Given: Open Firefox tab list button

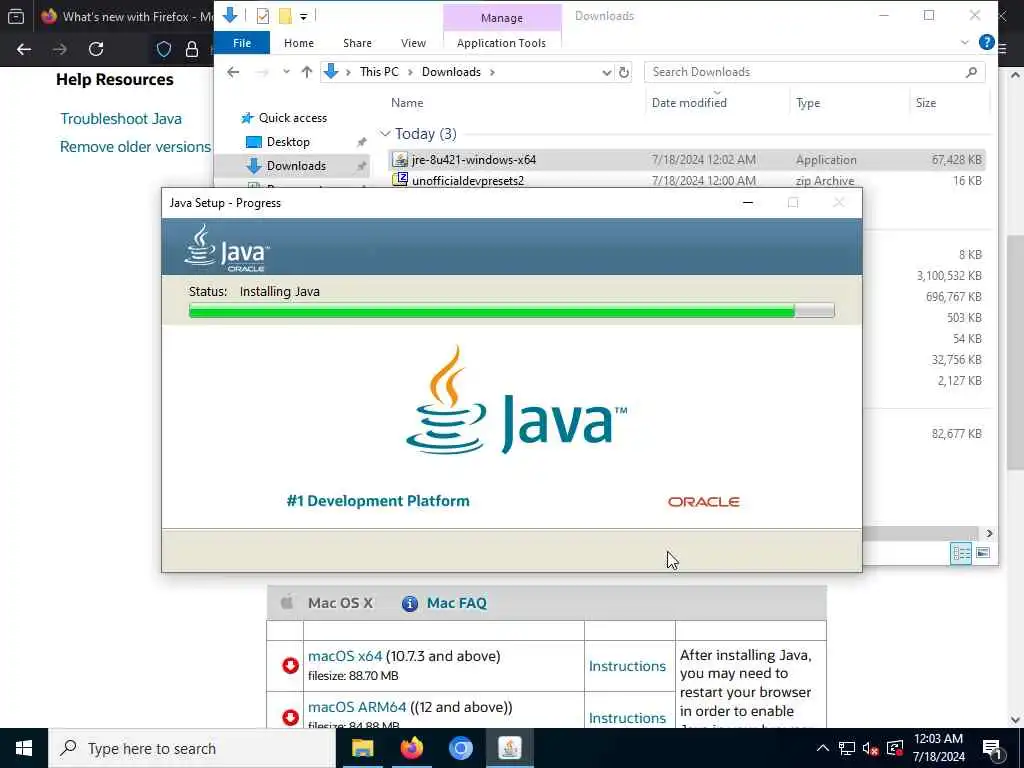Looking at the screenshot, I should pos(16,16).
